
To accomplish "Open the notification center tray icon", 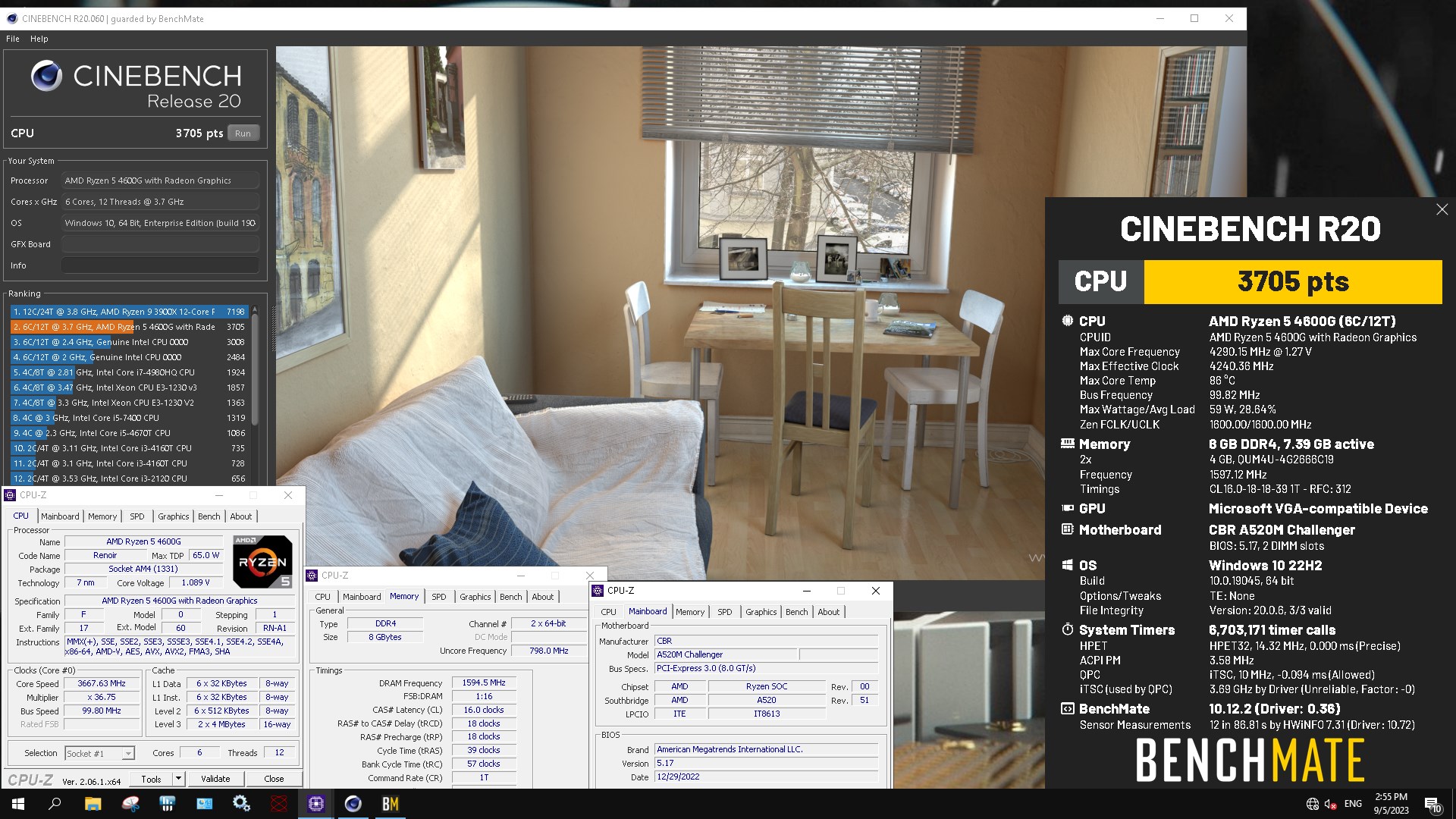I will point(1432,804).
